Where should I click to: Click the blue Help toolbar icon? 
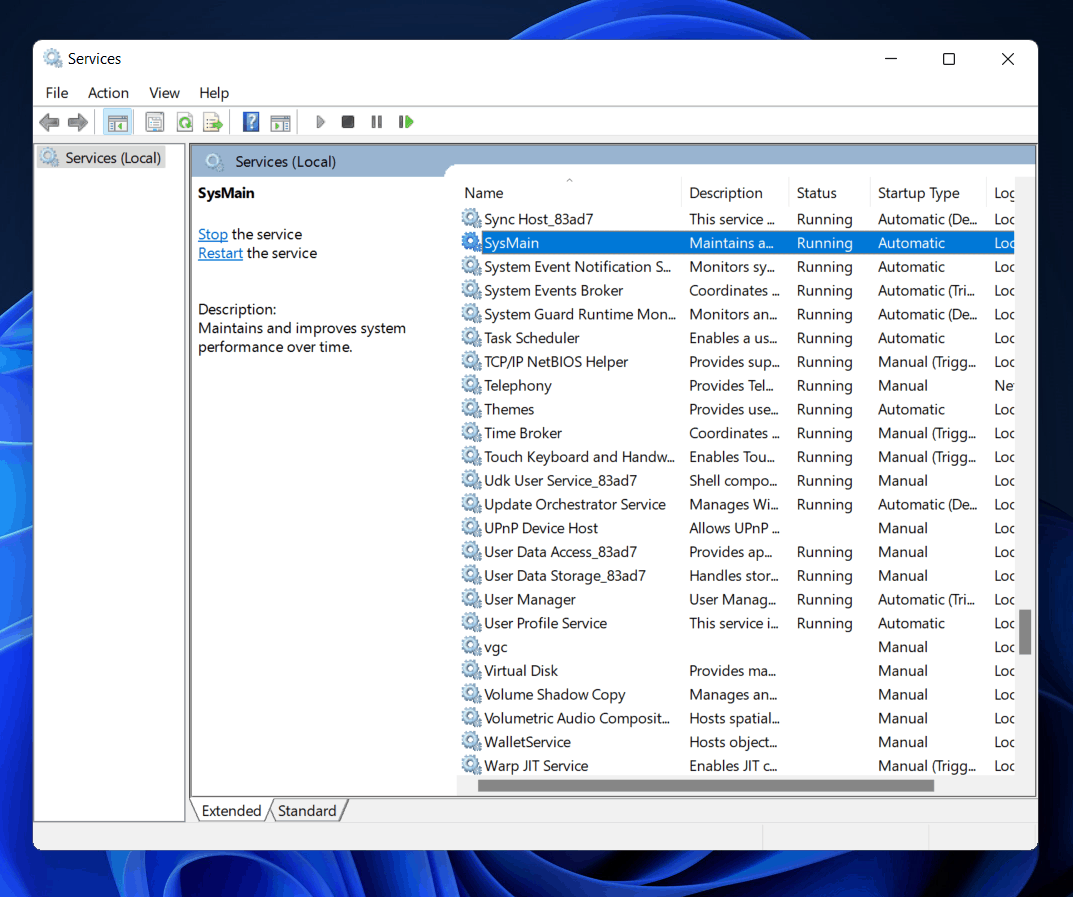(251, 122)
